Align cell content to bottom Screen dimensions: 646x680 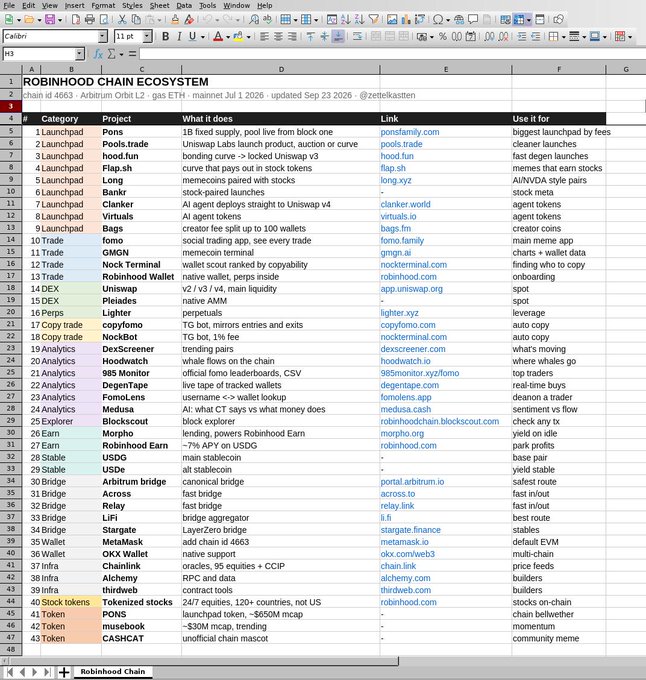tap(338, 36)
